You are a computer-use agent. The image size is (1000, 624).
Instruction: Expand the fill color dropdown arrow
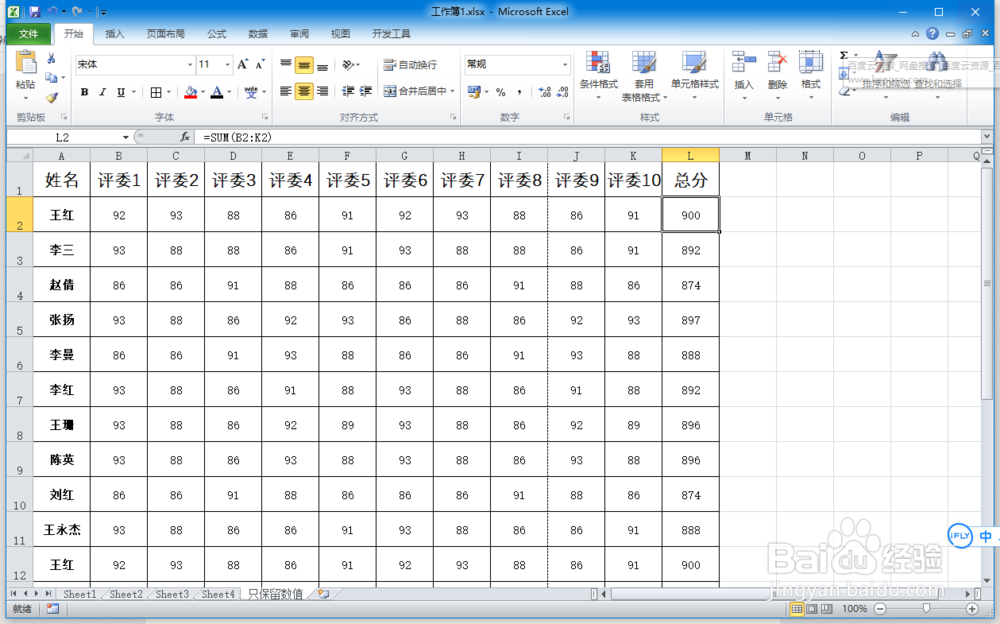coord(203,92)
